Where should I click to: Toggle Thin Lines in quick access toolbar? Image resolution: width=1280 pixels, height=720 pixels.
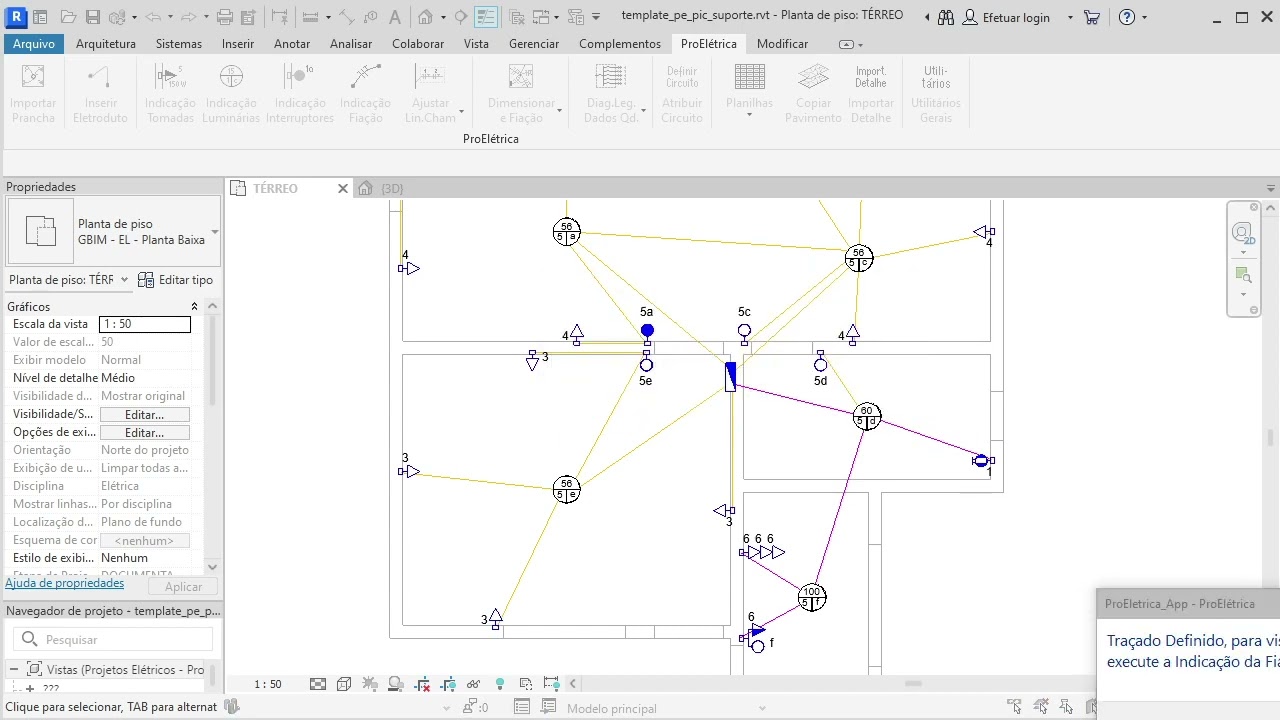(486, 17)
